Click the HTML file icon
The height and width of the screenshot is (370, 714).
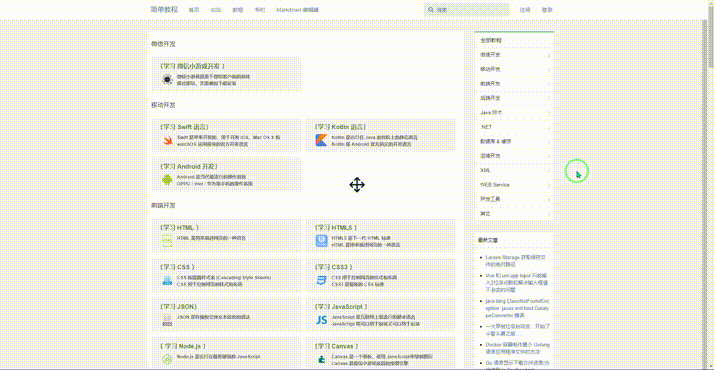coord(167,241)
